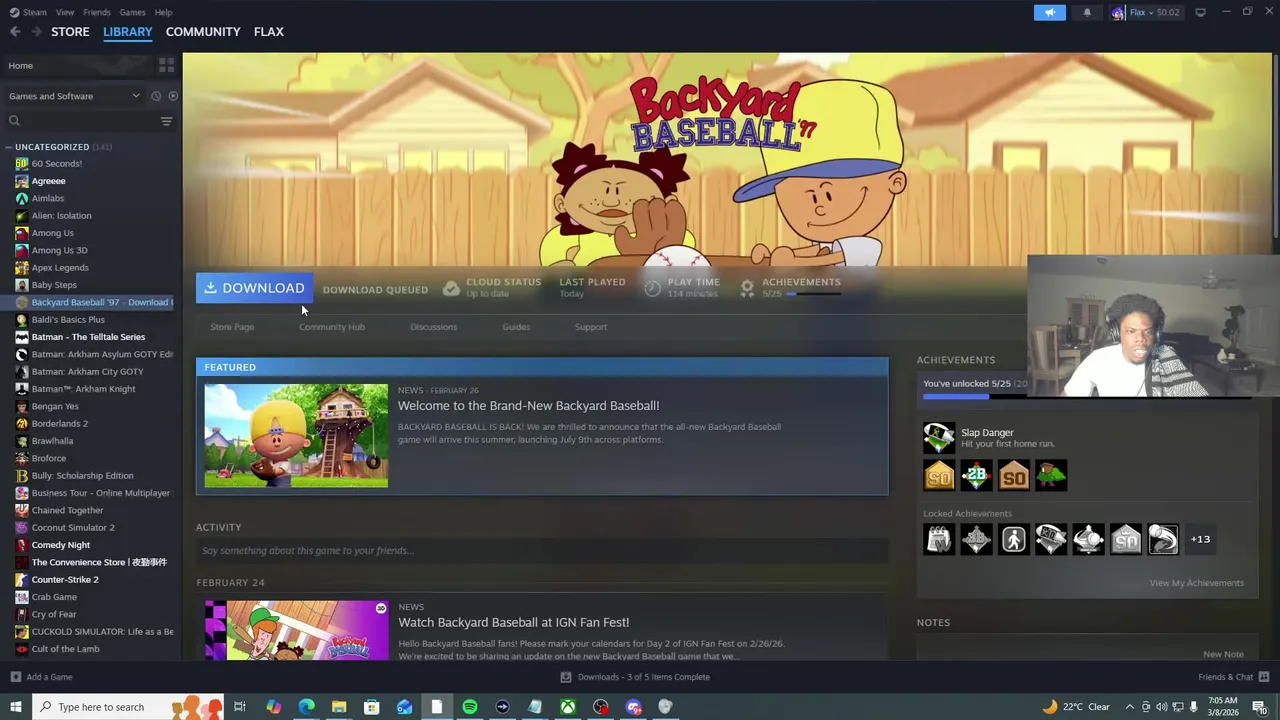Open the collections grid view icon
Image resolution: width=1280 pixels, height=720 pixels.
(x=166, y=65)
